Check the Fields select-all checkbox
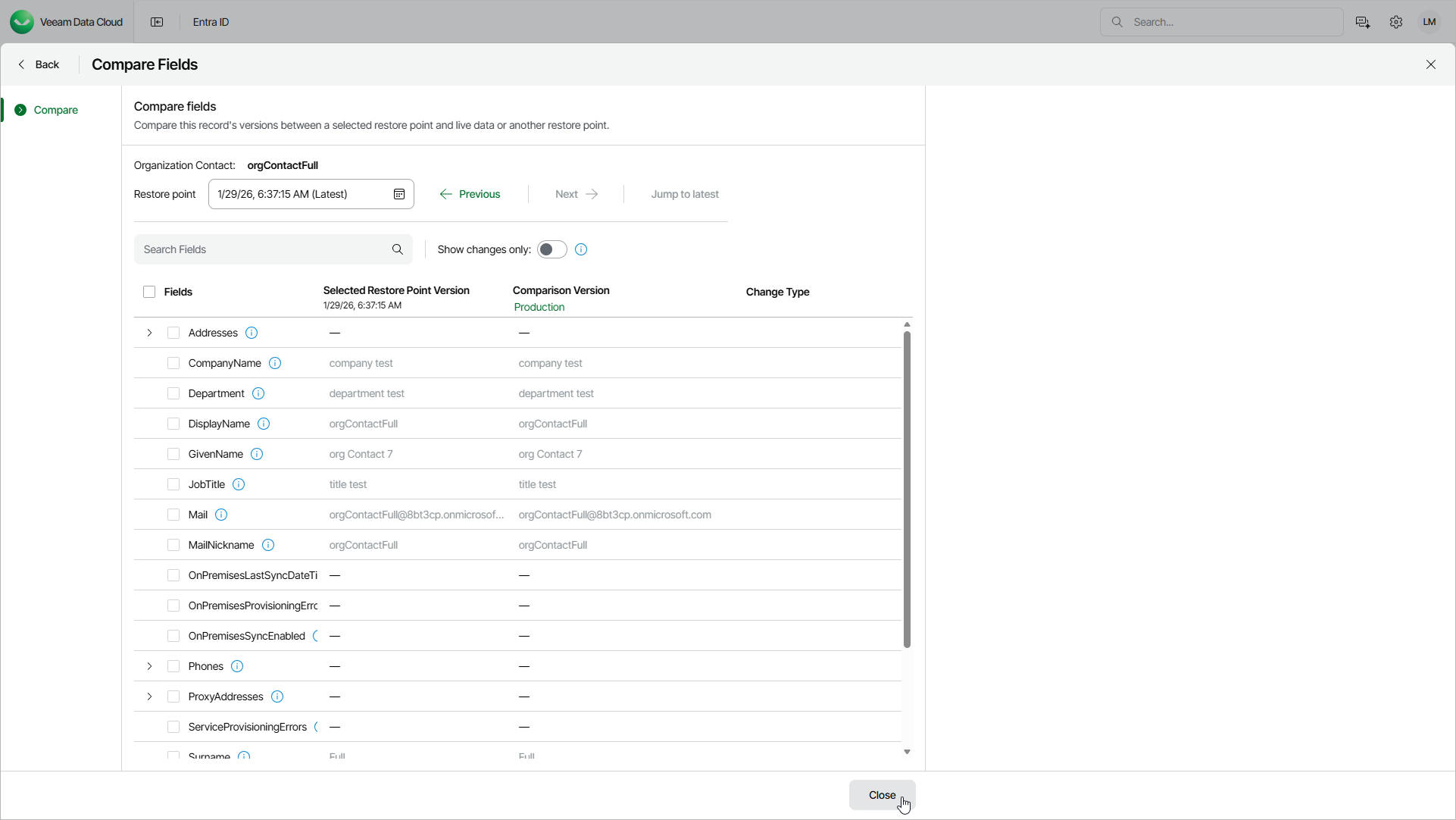1456x820 pixels. coord(149,292)
